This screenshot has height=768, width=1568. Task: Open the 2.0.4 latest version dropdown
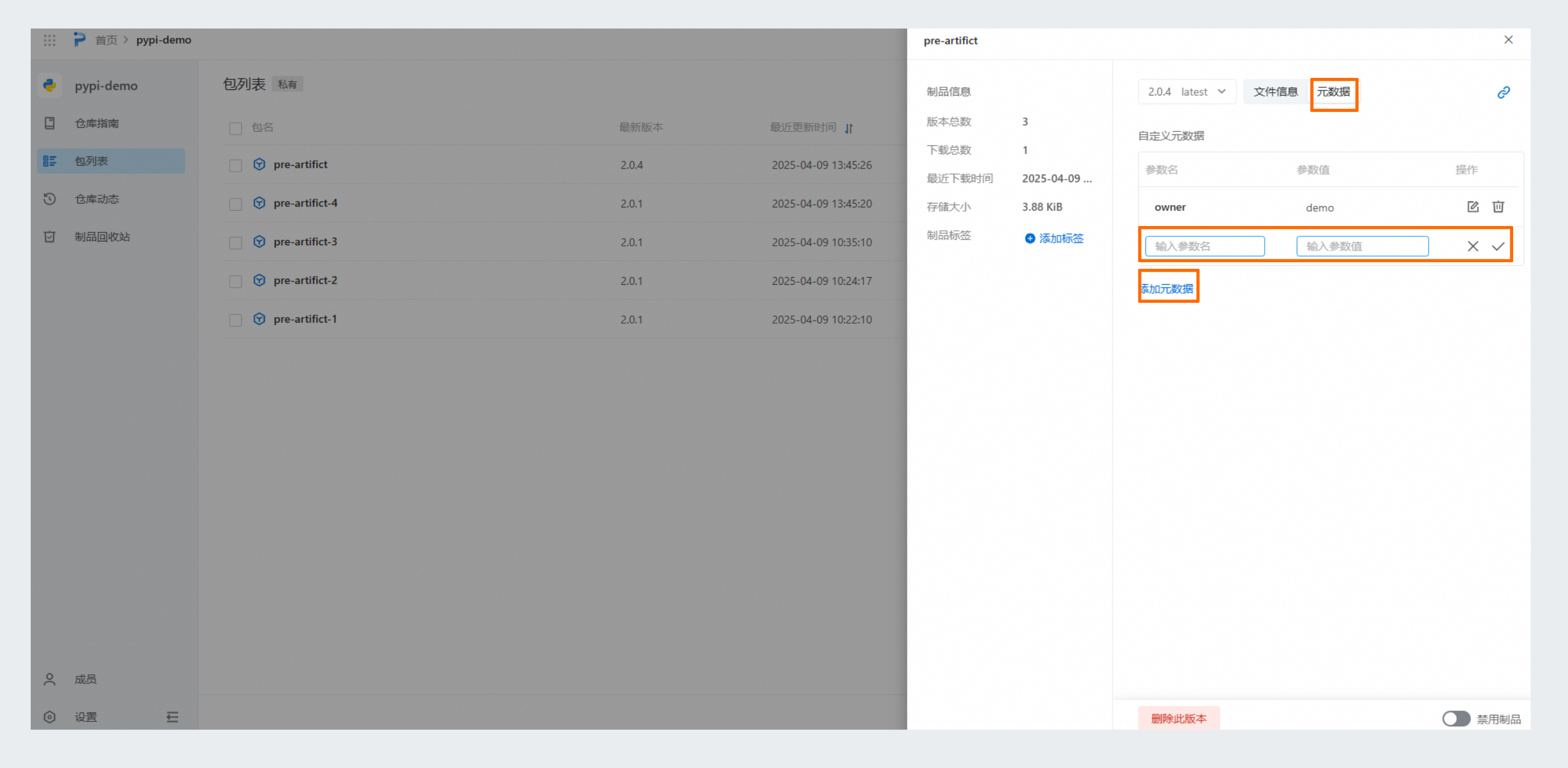[1186, 92]
